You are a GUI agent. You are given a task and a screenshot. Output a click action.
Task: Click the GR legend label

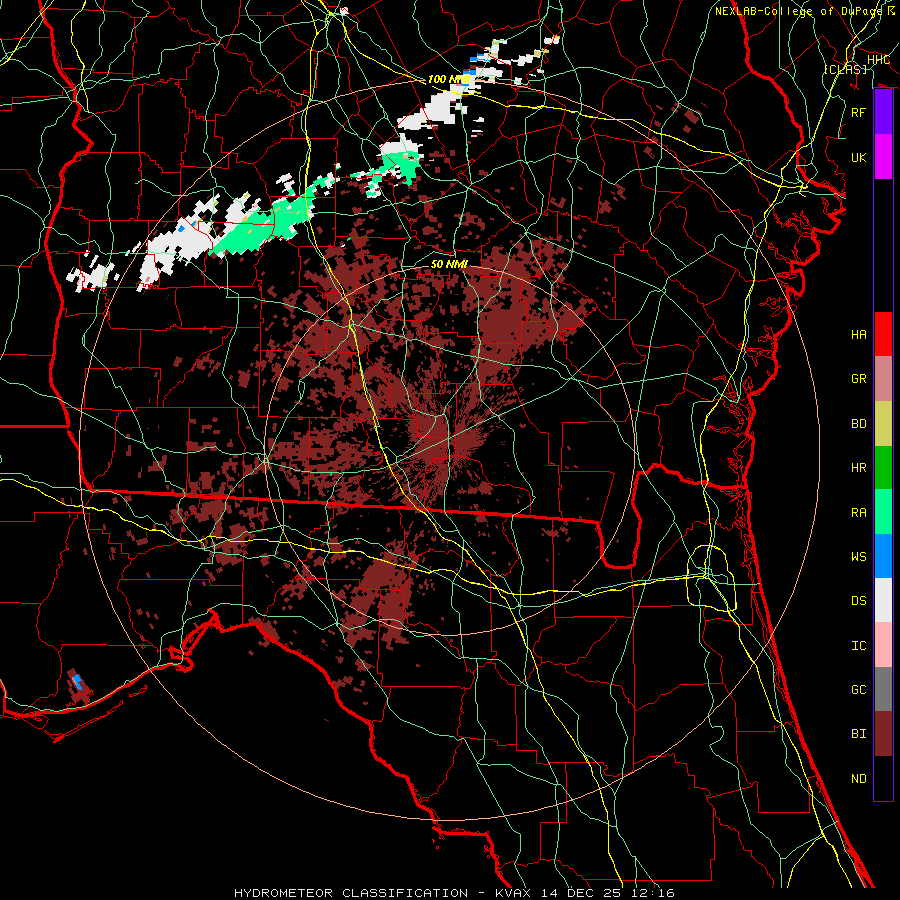(x=859, y=379)
